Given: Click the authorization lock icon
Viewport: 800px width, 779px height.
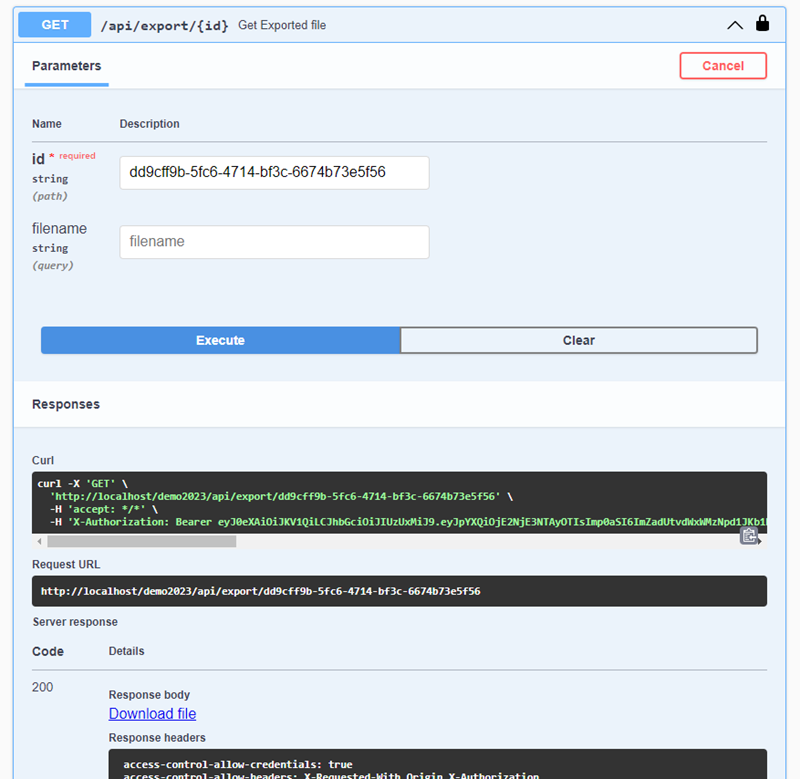Looking at the screenshot, I should point(763,24).
